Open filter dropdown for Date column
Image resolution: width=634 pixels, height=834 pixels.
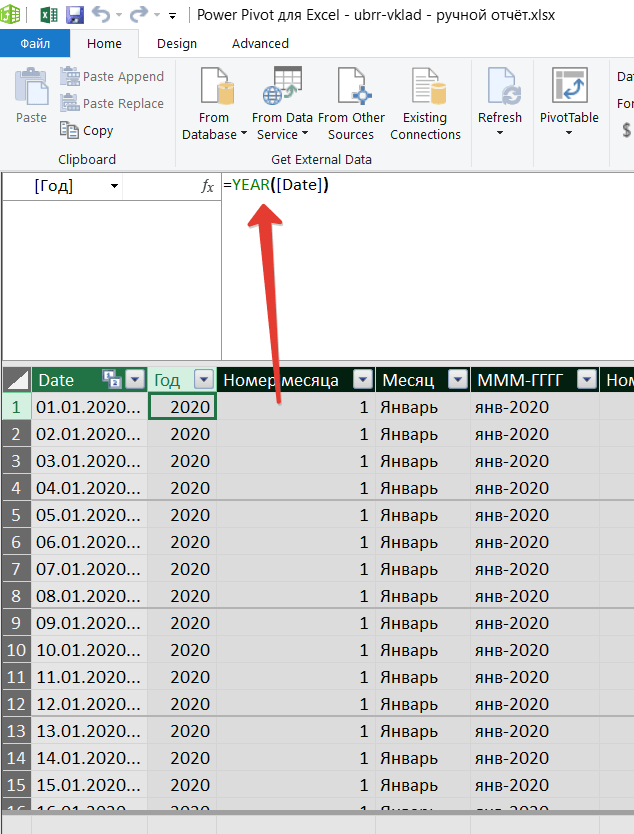[x=135, y=380]
